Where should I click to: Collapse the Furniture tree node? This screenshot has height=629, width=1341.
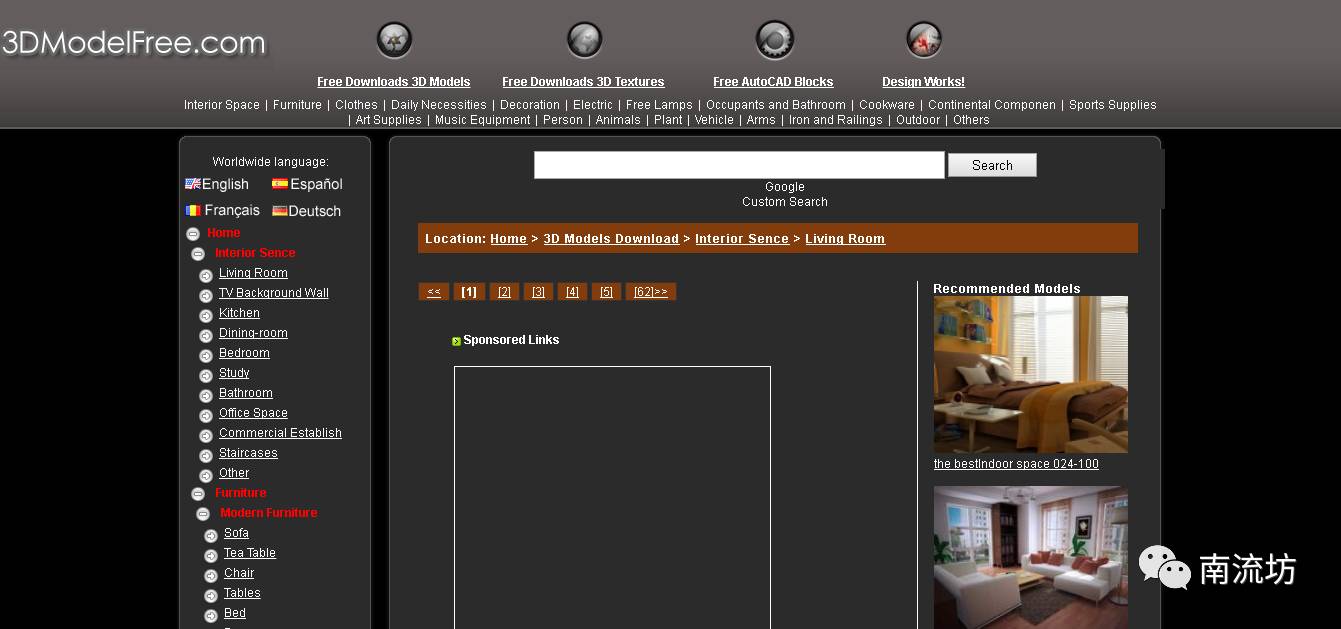[198, 494]
